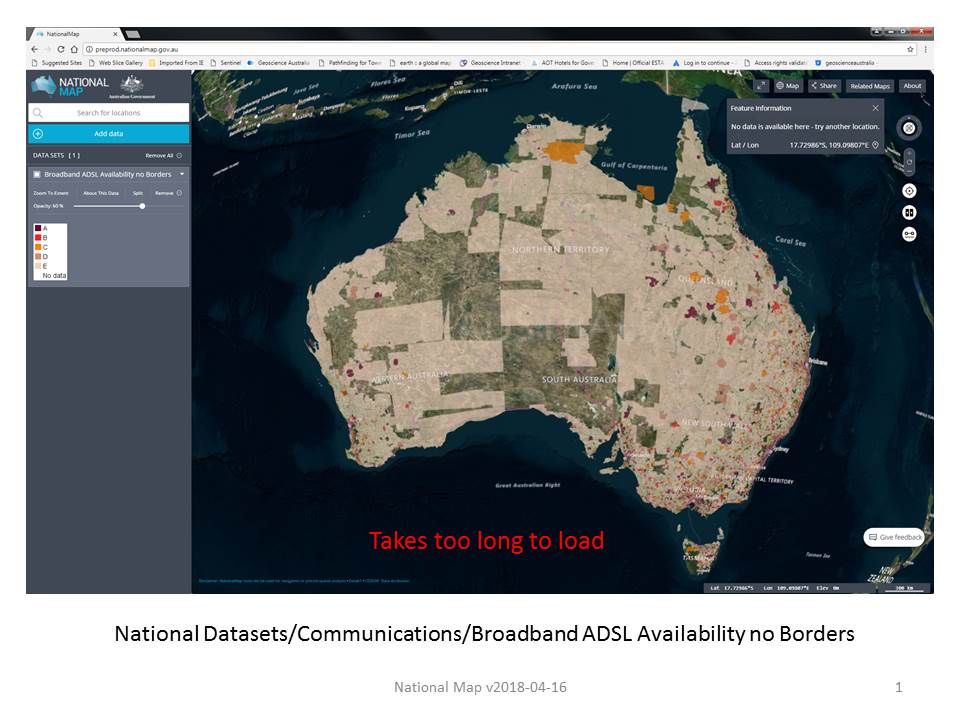The height and width of the screenshot is (720, 960).
Task: Open the Pathfinding for Town bookmark
Action: 350,62
